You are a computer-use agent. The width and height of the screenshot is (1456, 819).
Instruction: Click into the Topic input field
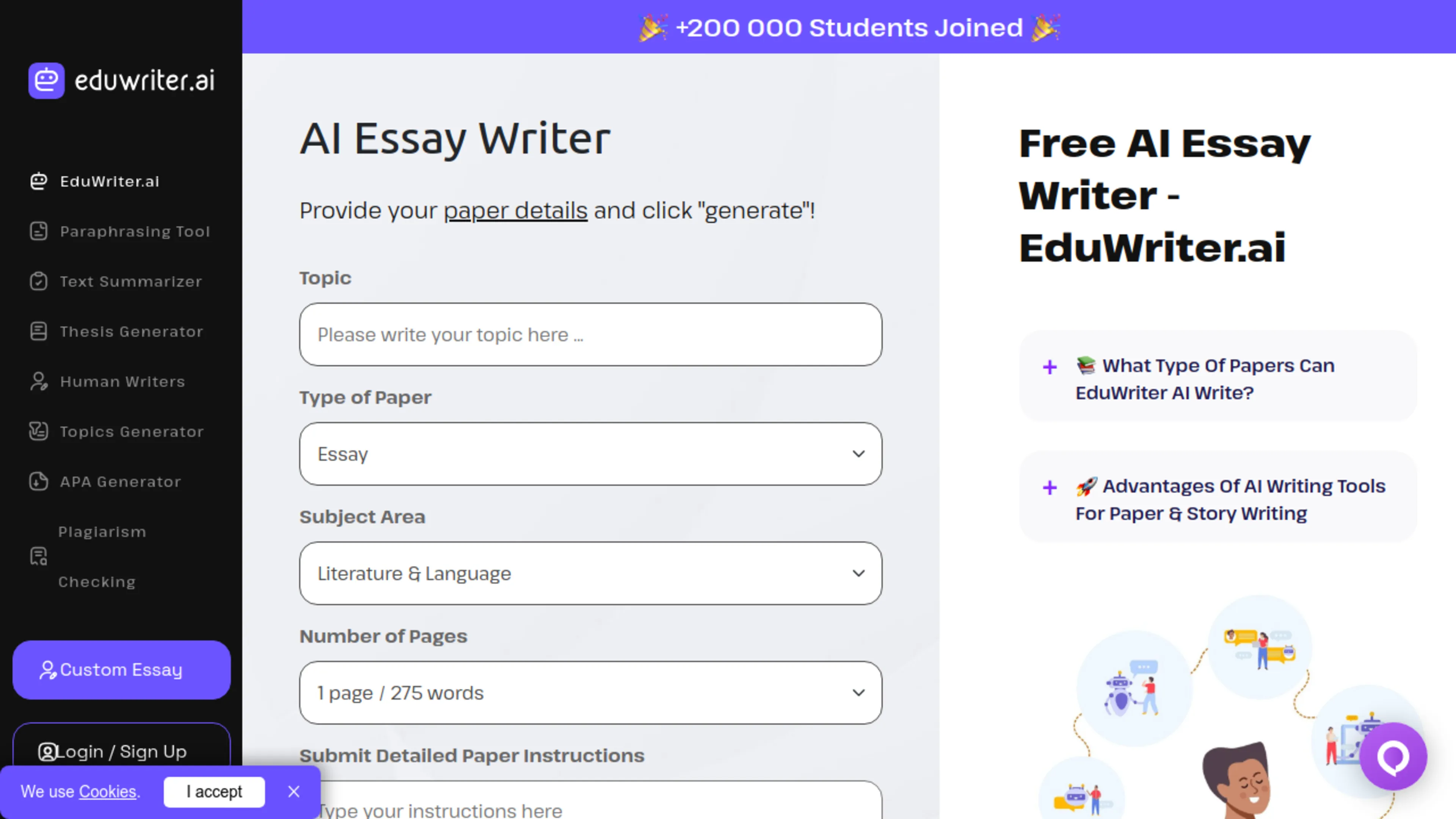pyautogui.click(x=591, y=334)
